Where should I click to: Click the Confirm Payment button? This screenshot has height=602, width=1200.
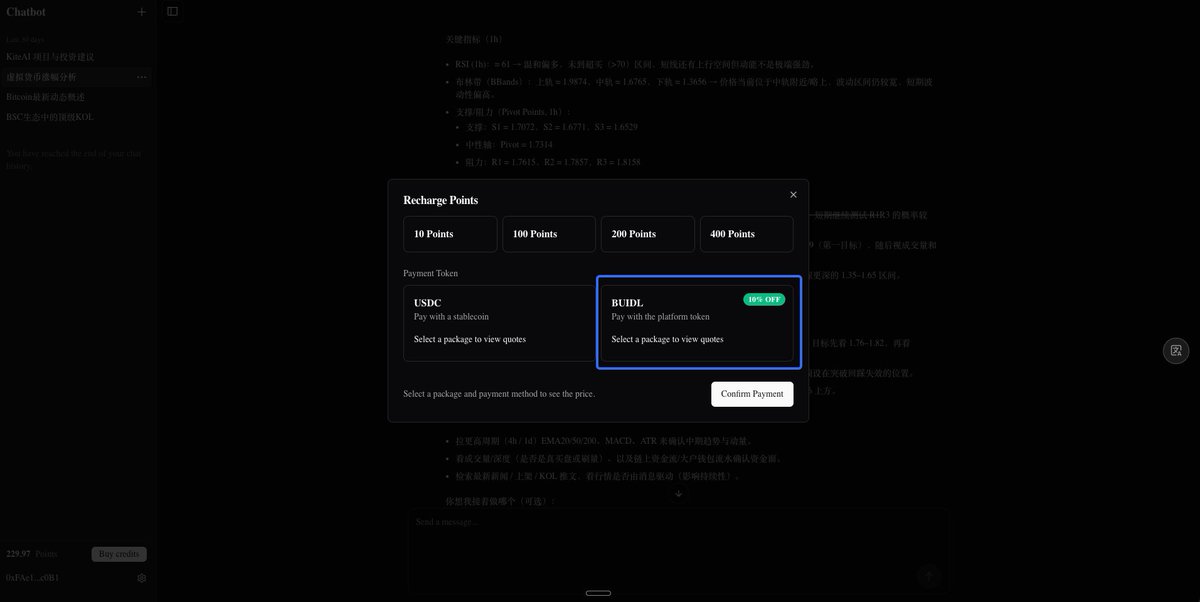pyautogui.click(x=752, y=394)
